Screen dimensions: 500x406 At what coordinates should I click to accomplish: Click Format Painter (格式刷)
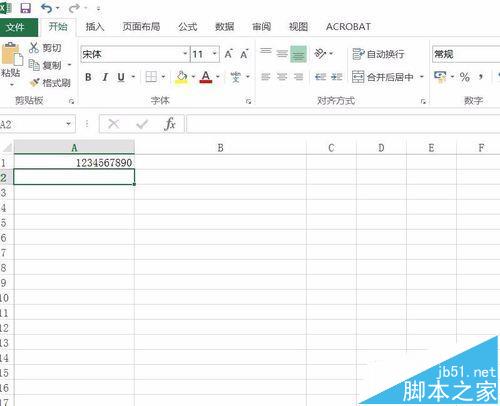click(50, 82)
